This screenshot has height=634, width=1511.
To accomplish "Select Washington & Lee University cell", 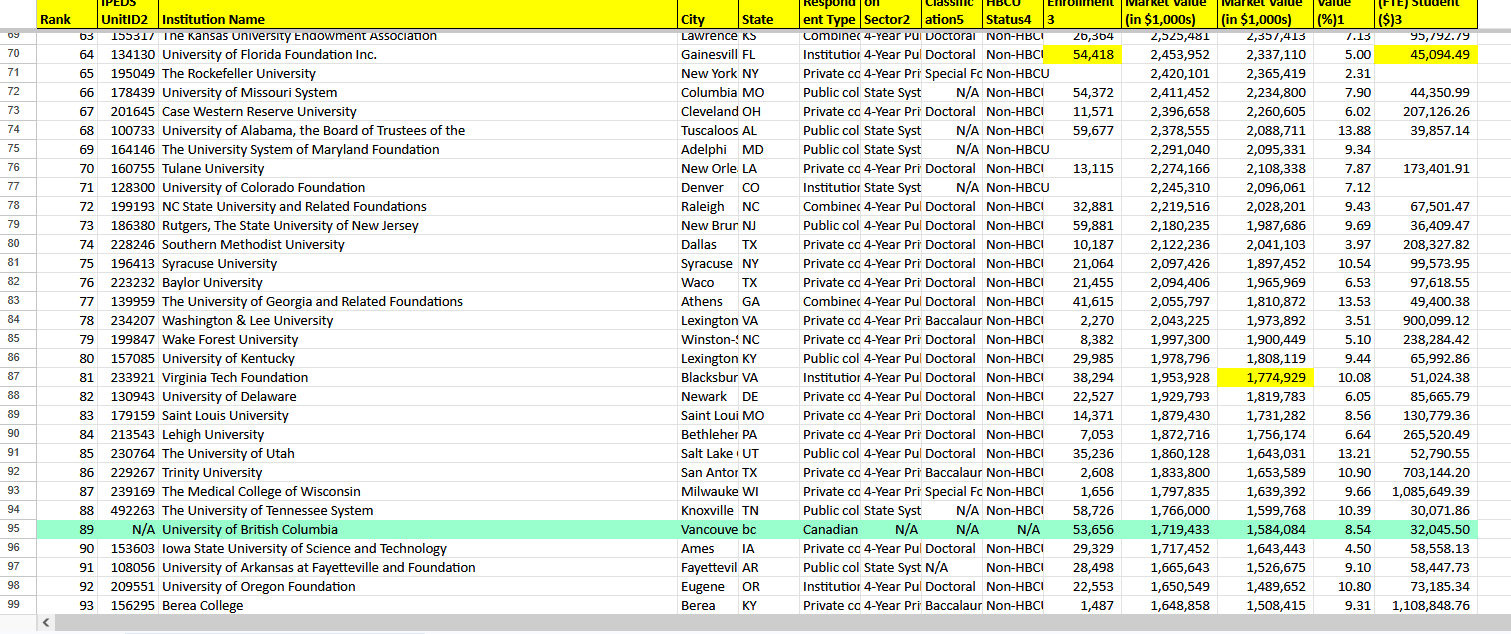I will click(x=417, y=320).
